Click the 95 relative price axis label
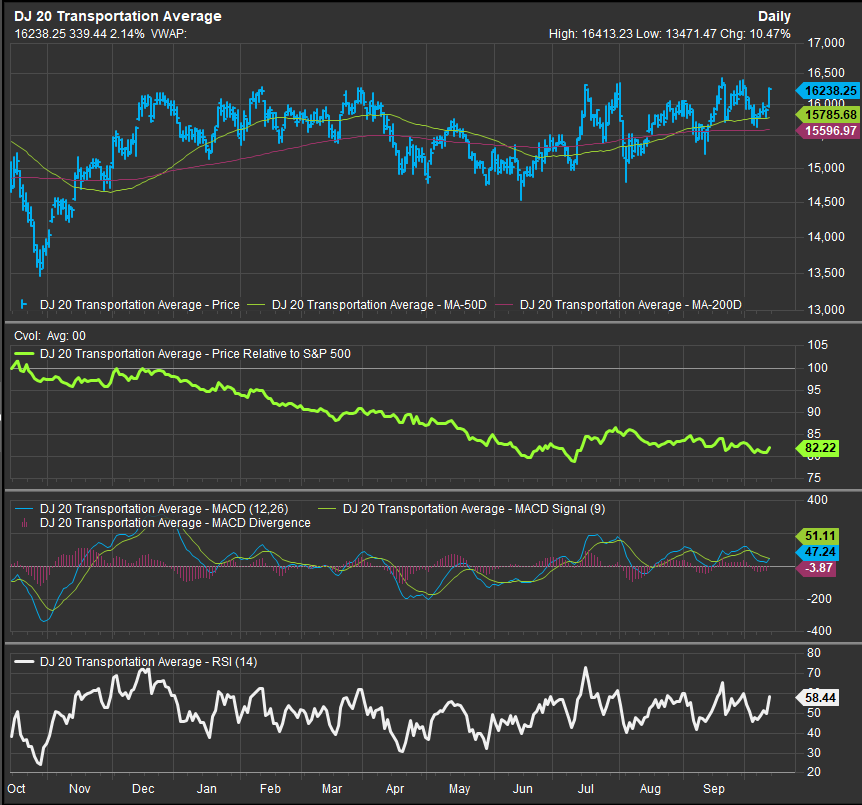The height and width of the screenshot is (805, 862). 814,390
